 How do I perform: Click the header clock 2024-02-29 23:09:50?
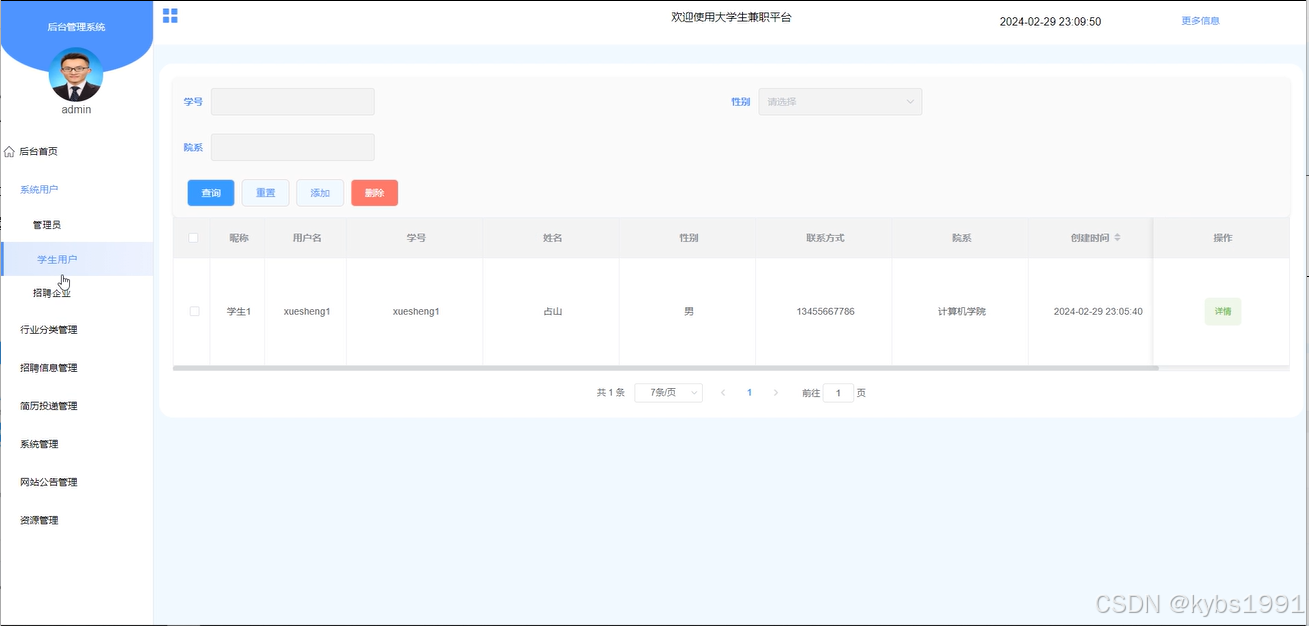coord(1050,22)
